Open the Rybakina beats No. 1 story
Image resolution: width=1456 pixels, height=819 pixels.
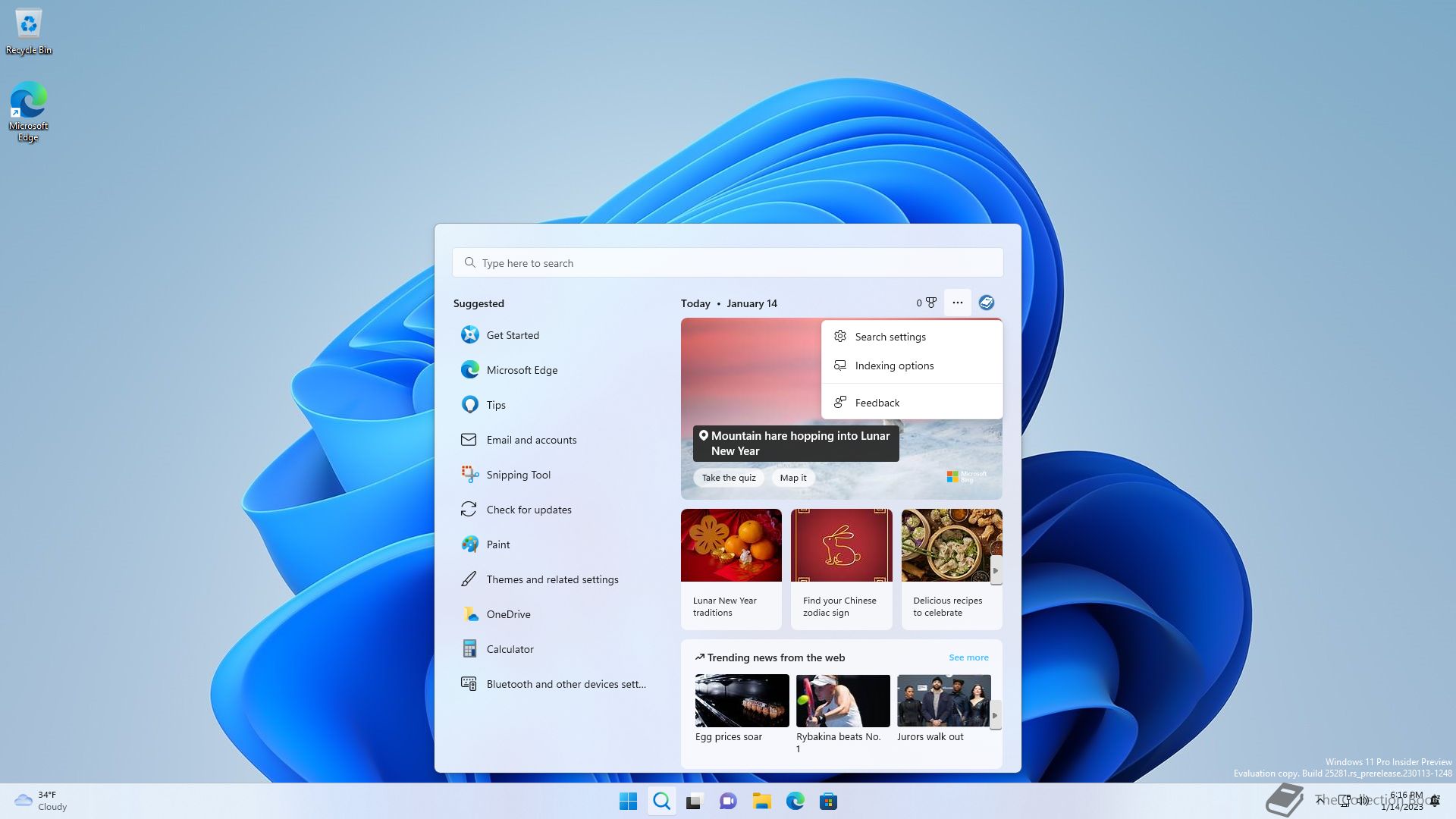pyautogui.click(x=843, y=714)
